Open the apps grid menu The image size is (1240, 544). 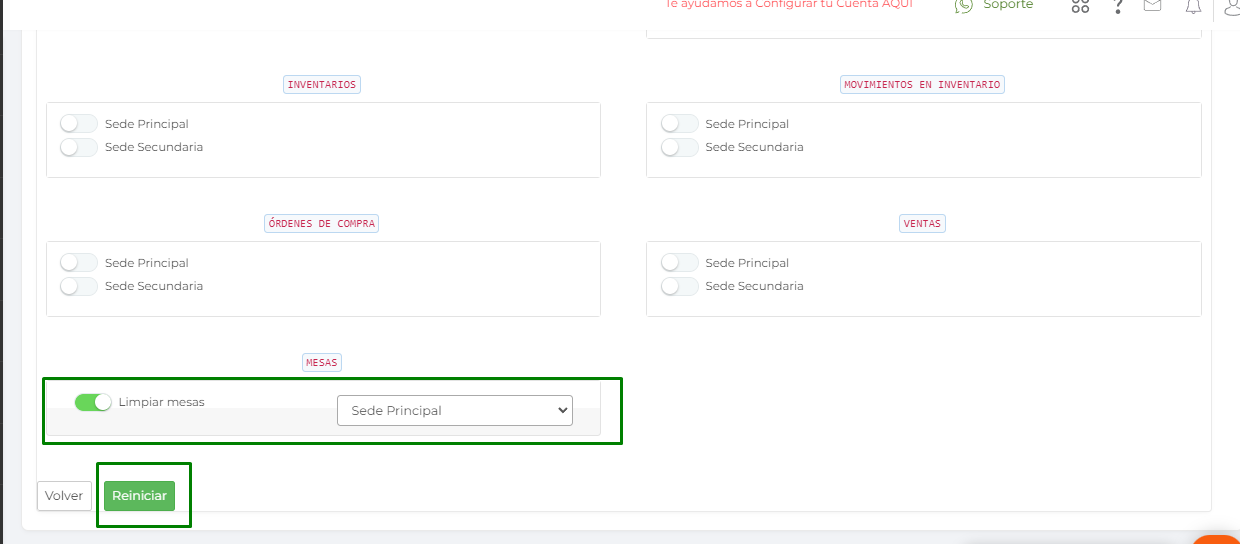(x=1080, y=6)
